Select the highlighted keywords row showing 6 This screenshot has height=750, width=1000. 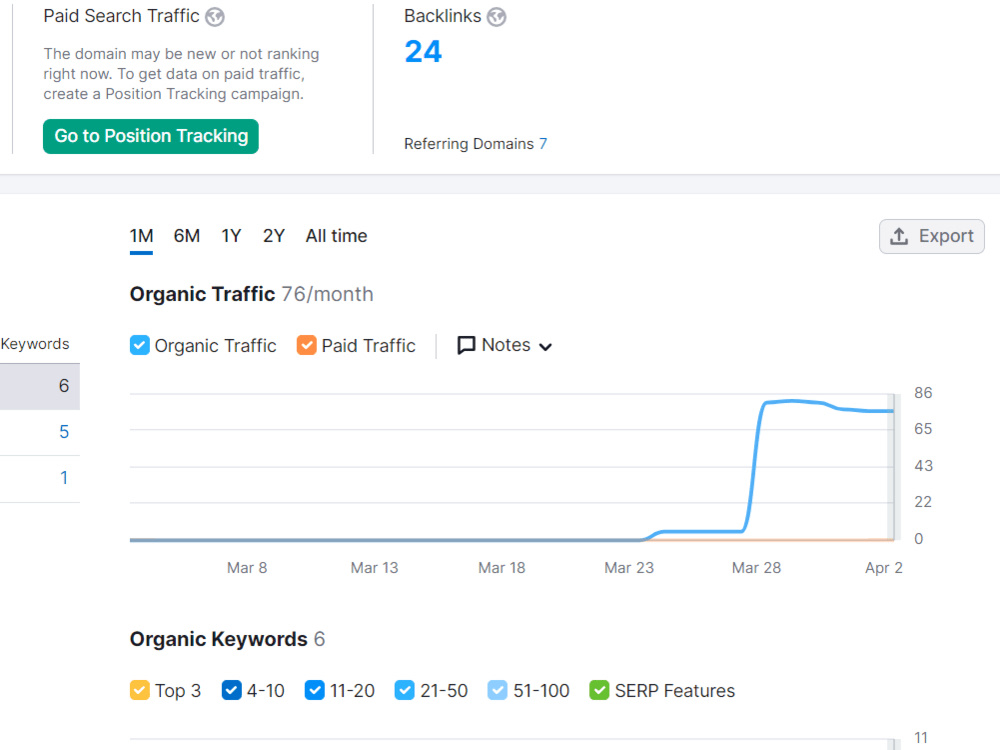[x=40, y=386]
